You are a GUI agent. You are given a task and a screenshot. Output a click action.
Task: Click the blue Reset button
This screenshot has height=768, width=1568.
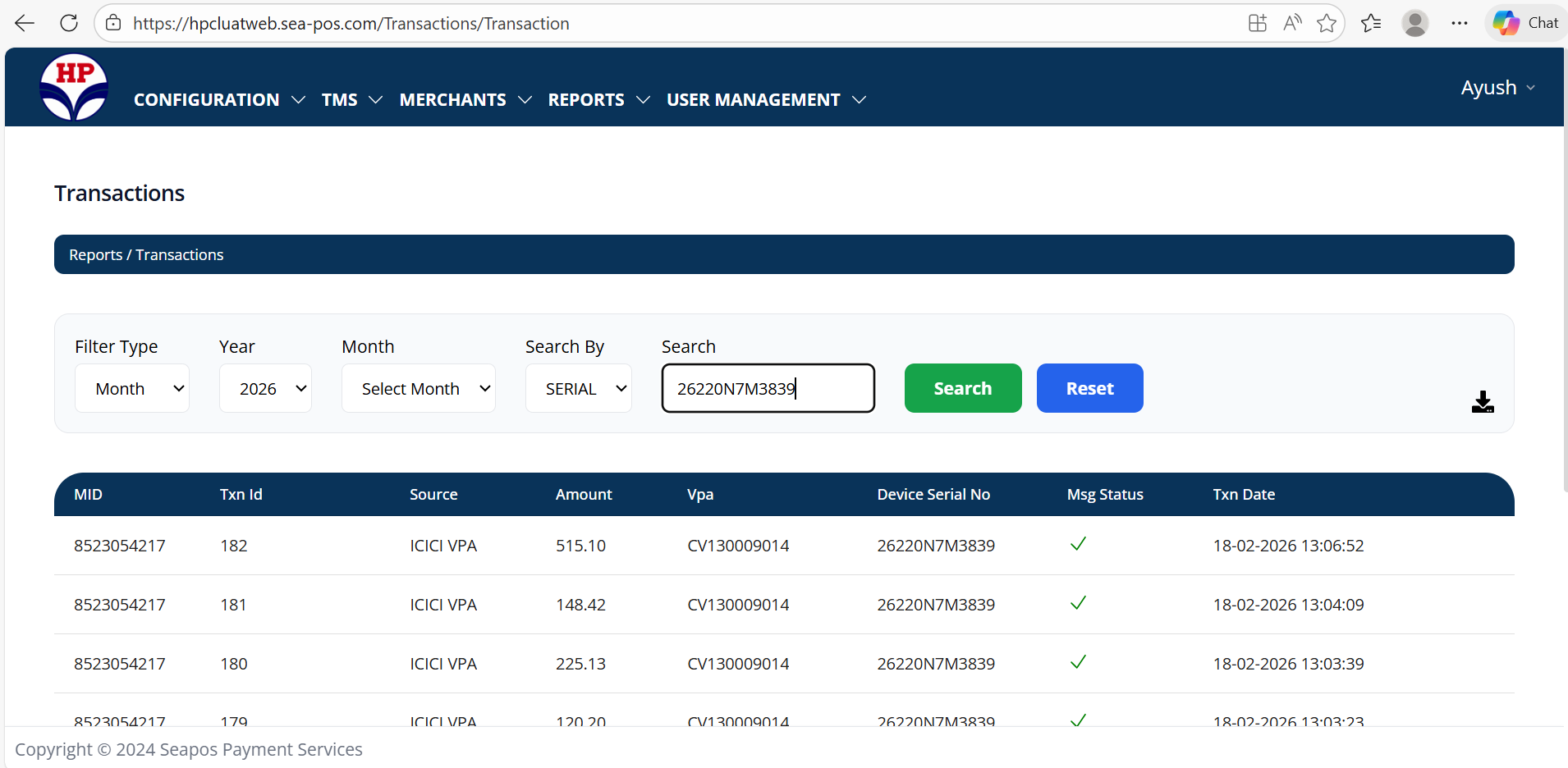(1089, 388)
